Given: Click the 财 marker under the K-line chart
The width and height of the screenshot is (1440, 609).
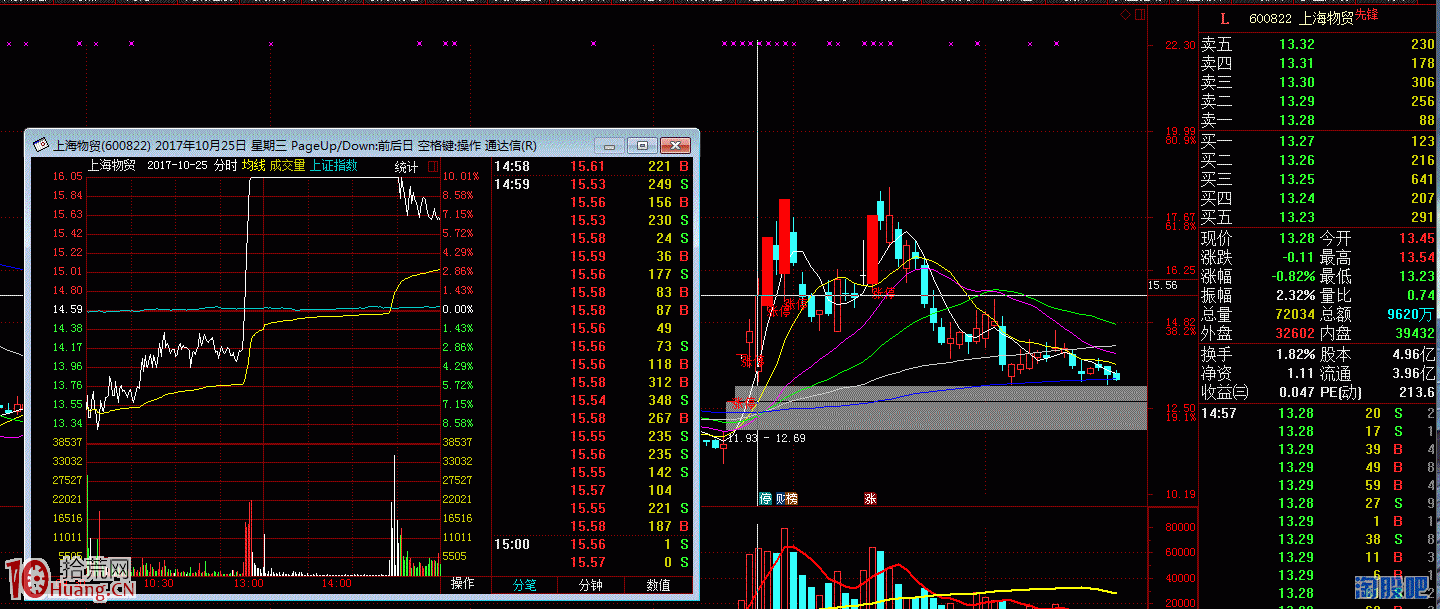Looking at the screenshot, I should [779, 498].
